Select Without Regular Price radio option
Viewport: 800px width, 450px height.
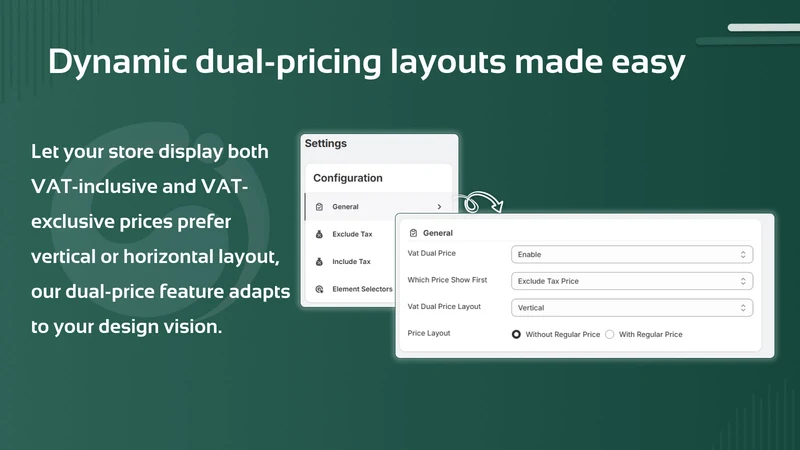pyautogui.click(x=516, y=334)
